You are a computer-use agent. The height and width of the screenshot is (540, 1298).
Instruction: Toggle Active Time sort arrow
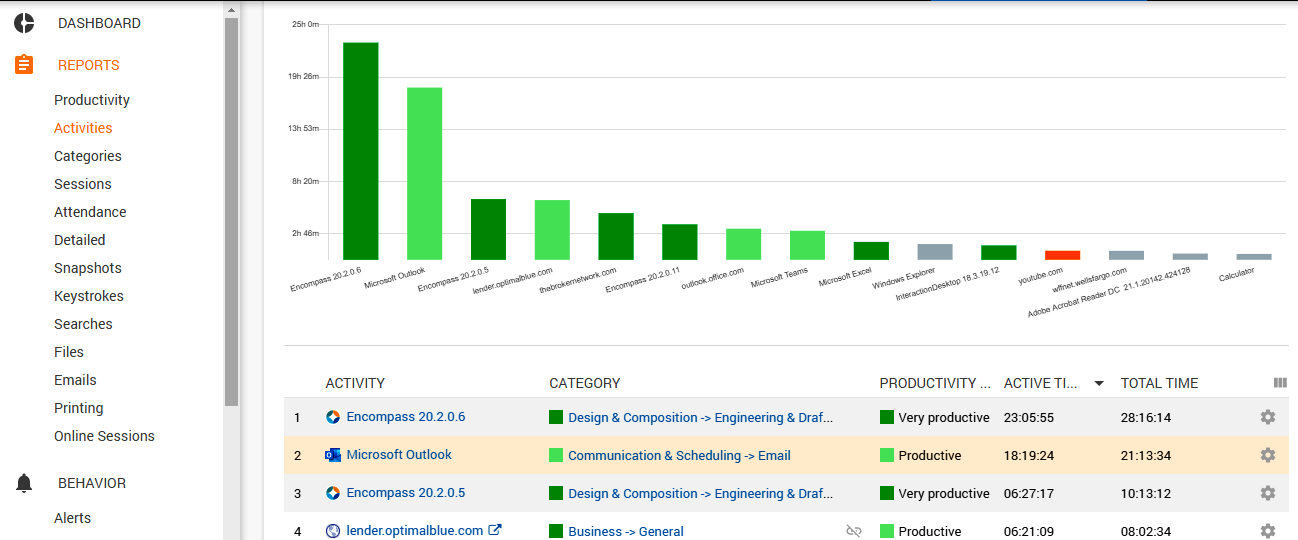pos(1099,383)
